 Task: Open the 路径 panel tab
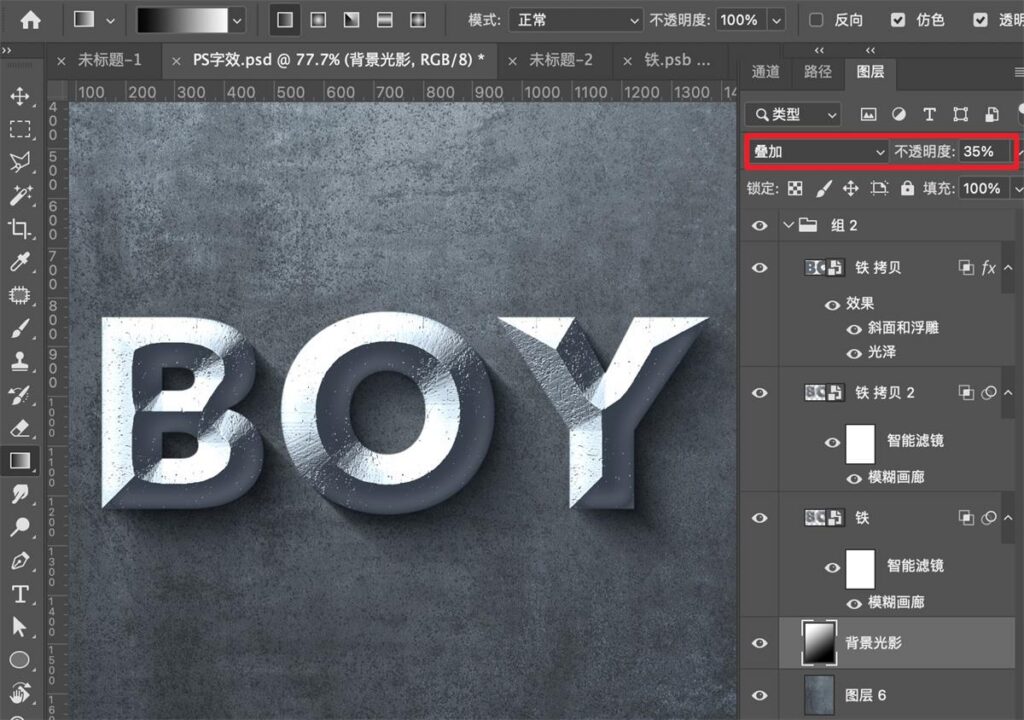click(818, 71)
